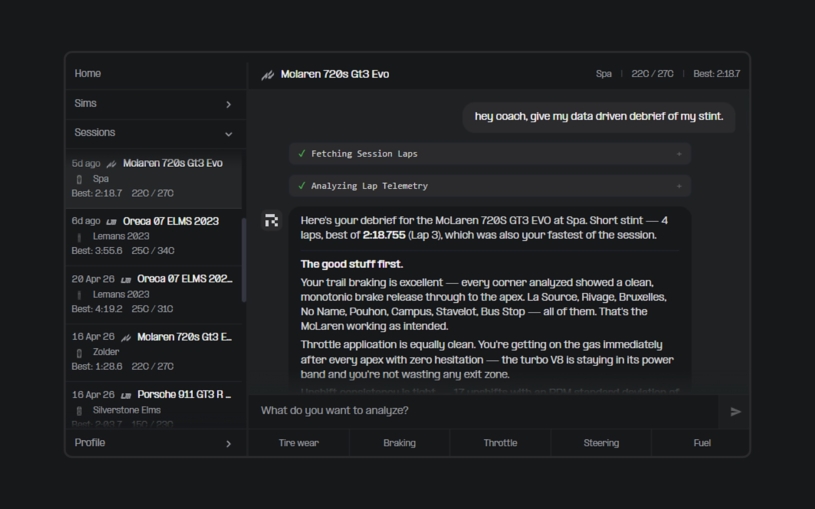Click the '5d ago' timestamp
This screenshot has width=815, height=509.
pos(86,164)
